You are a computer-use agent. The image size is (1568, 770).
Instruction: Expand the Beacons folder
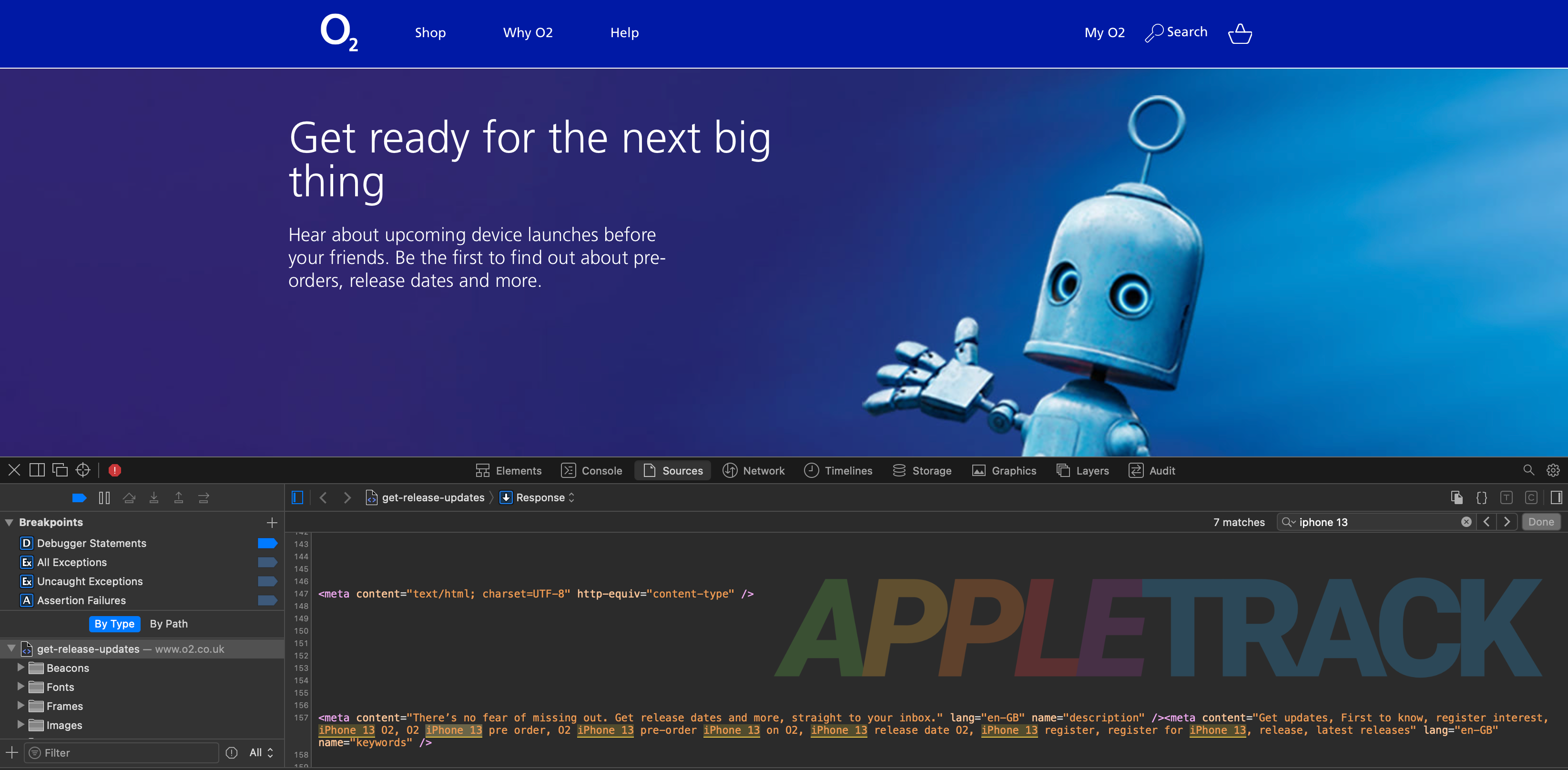click(x=20, y=668)
